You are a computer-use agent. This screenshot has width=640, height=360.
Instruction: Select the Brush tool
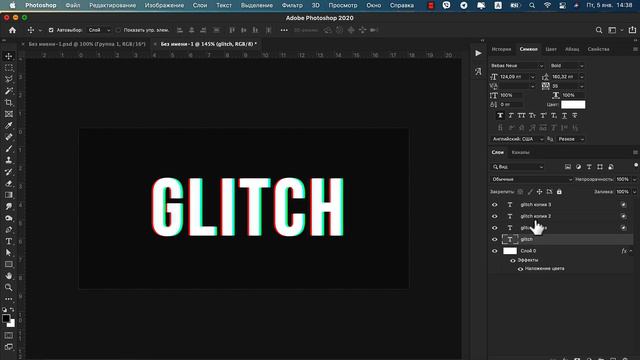pos(9,149)
